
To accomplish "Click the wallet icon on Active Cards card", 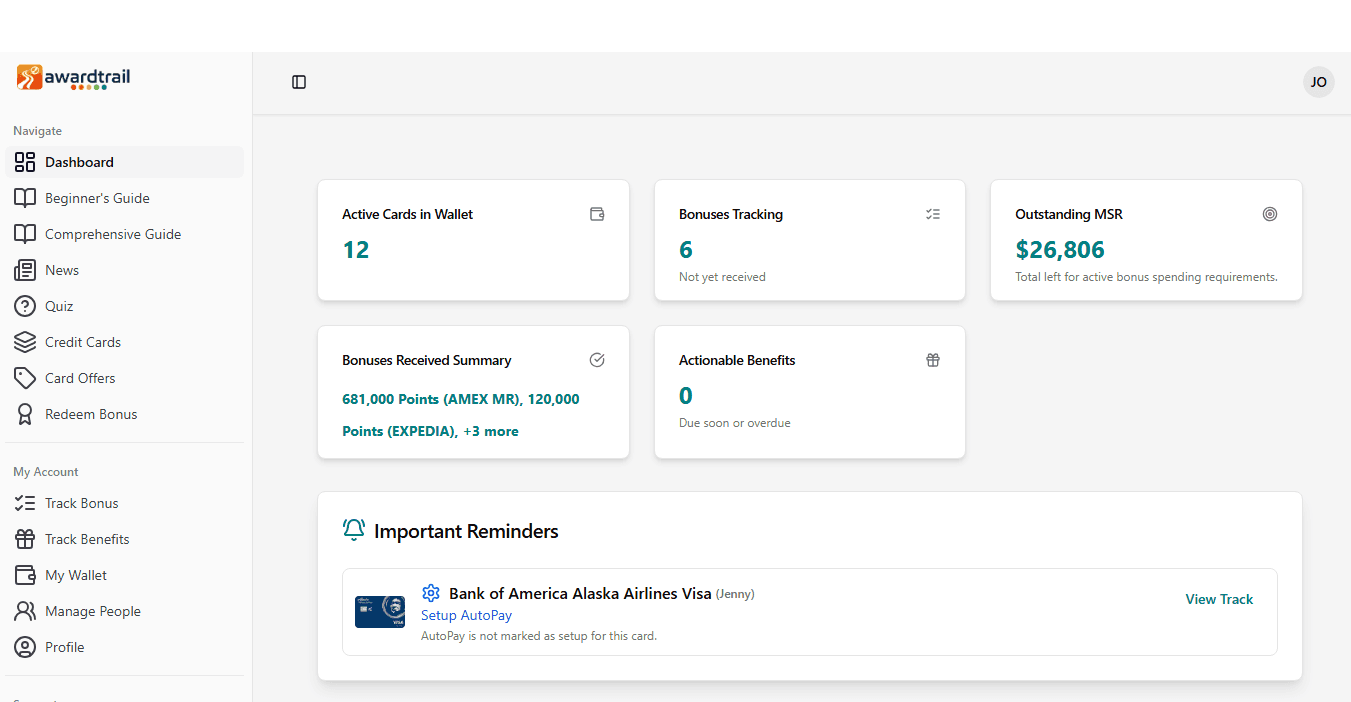I will coord(597,213).
